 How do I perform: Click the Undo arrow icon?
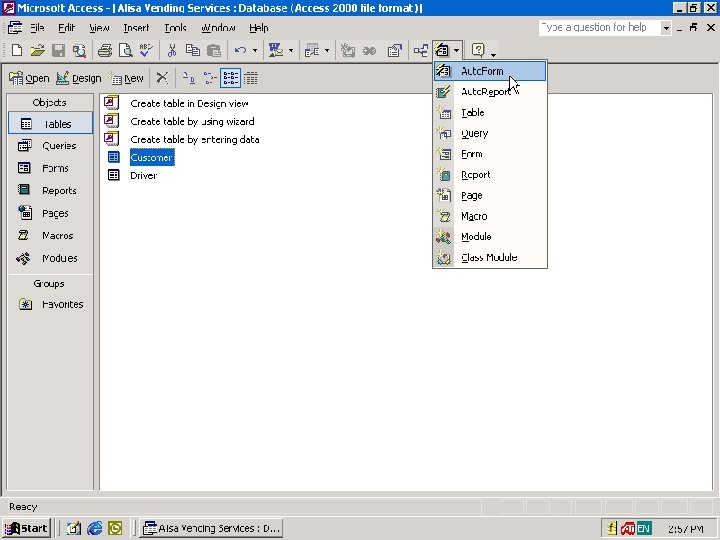(240, 51)
